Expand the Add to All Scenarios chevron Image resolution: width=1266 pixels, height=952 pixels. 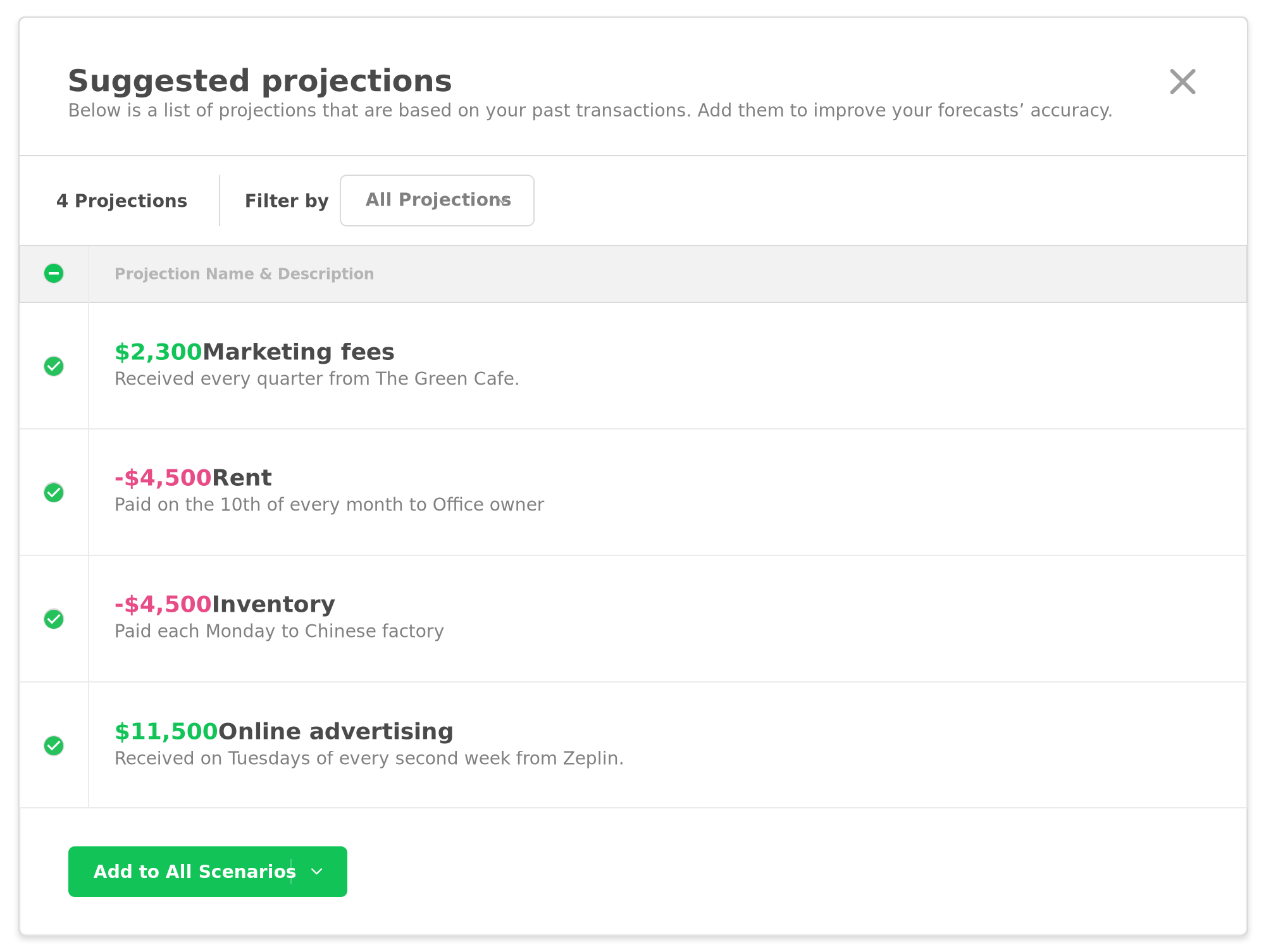pos(316,872)
